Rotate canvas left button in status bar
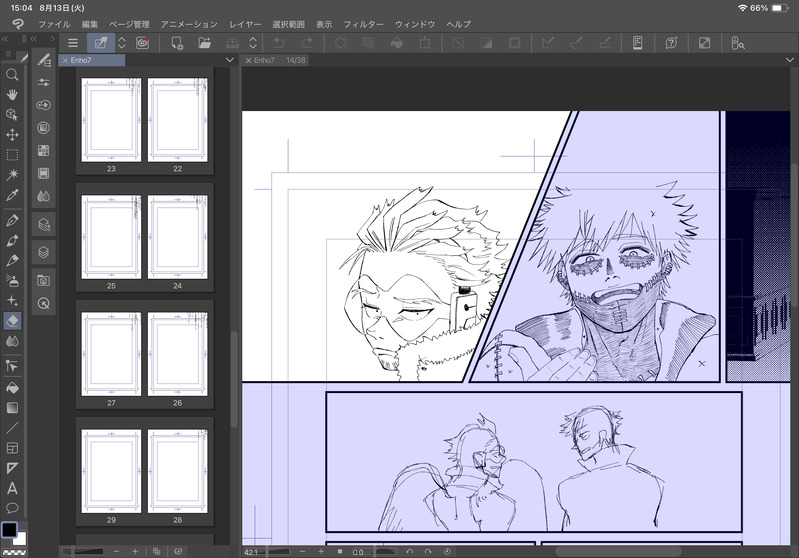Screen dimensions: 799x558 pyautogui.click(x=410, y=551)
